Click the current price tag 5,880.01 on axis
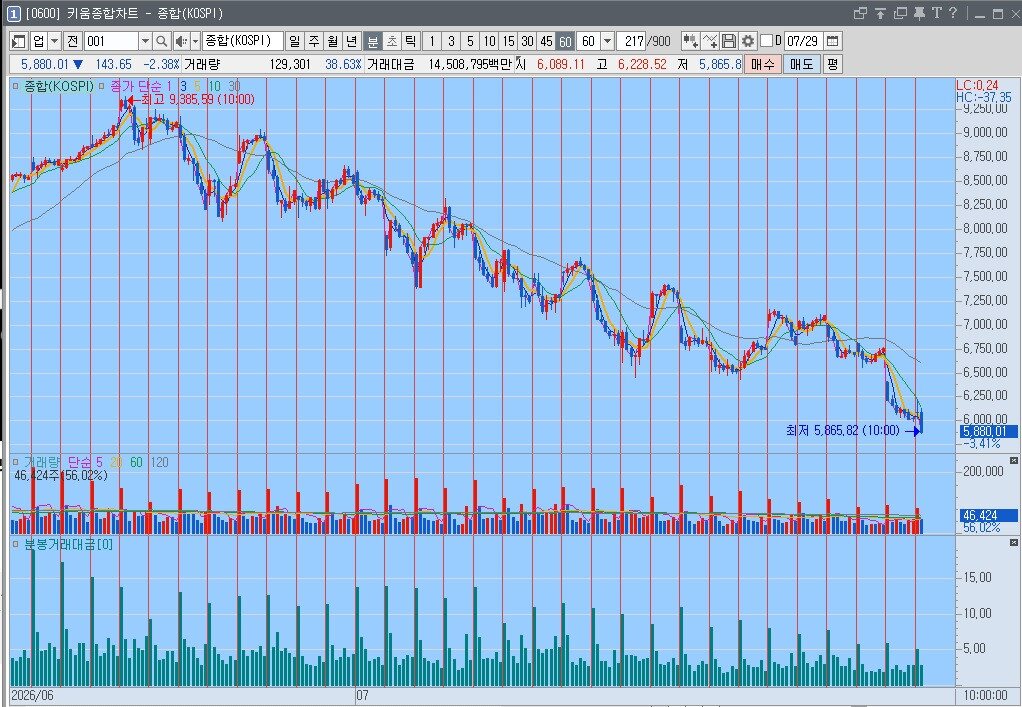1022x707 pixels. click(x=988, y=431)
